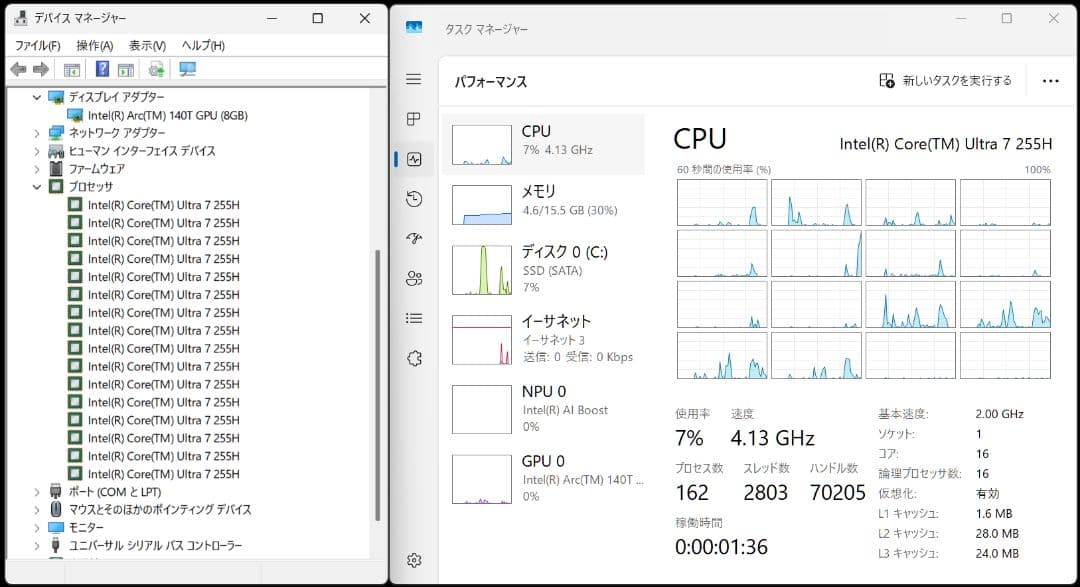This screenshot has width=1080, height=587.
Task: Expand the ネットワーク アダプター tree node
Action: coord(37,133)
